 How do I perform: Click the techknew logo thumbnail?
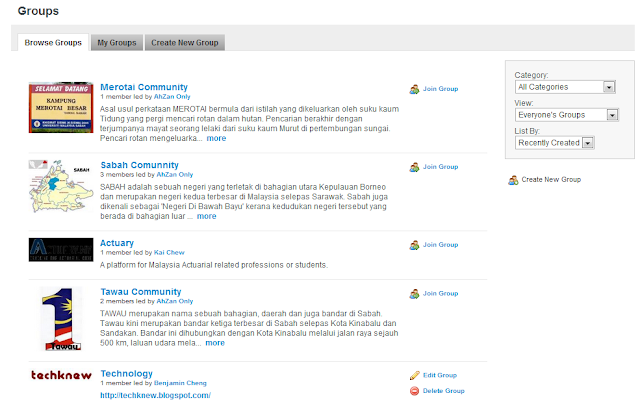(x=61, y=375)
